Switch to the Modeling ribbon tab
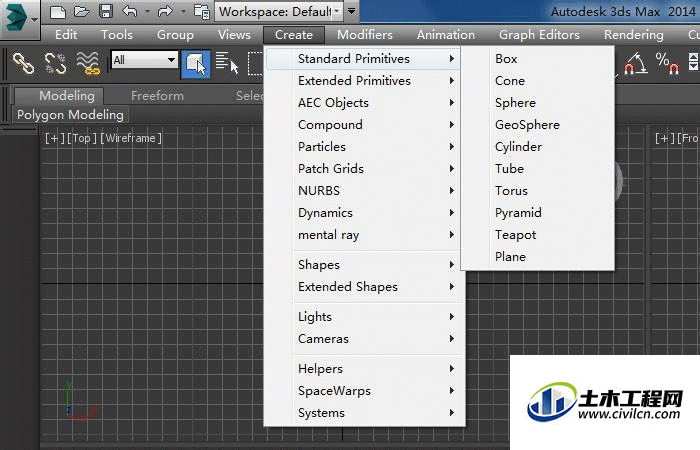Viewport: 700px width, 450px height. [59, 96]
